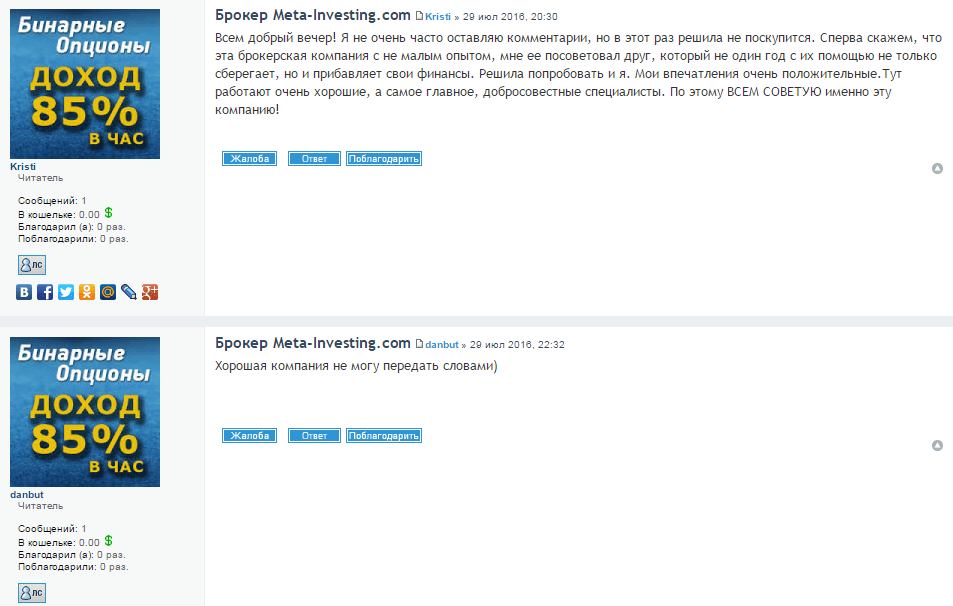Open danbut's binary options avatar image
Image resolution: width=953 pixels, height=606 pixels.
[x=85, y=412]
